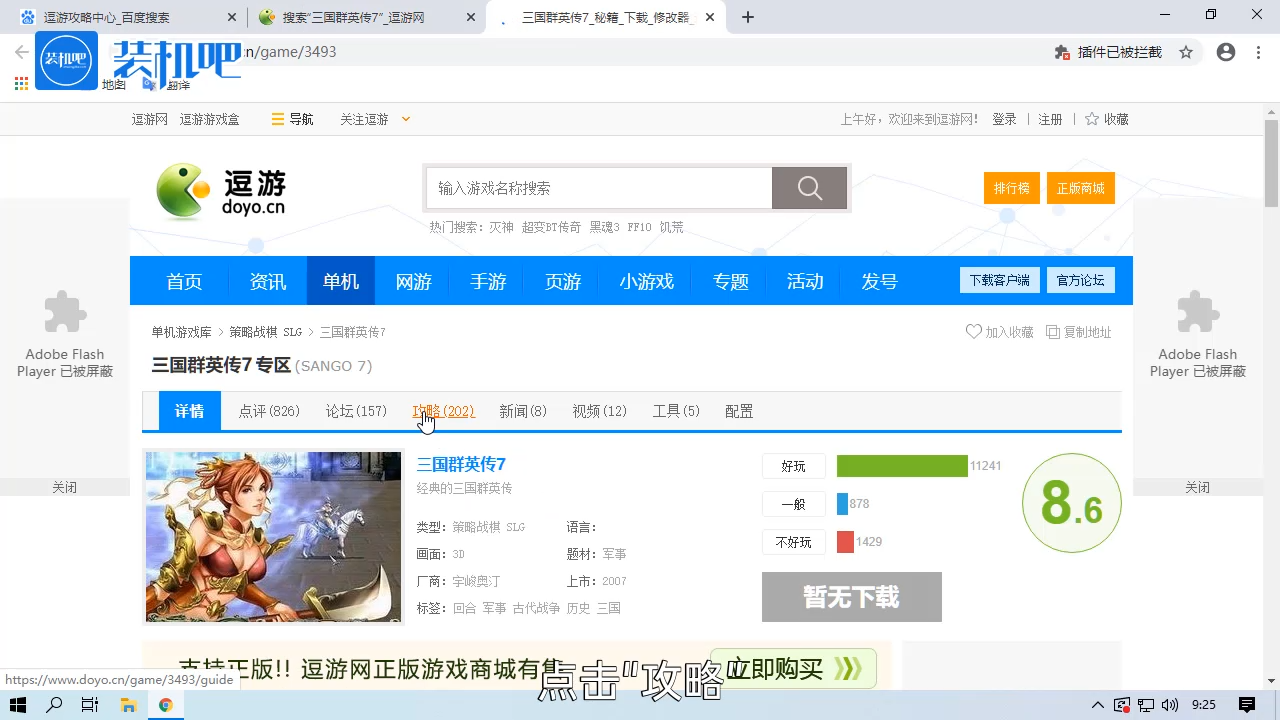Click the doyo.cn logo

pos(218,188)
